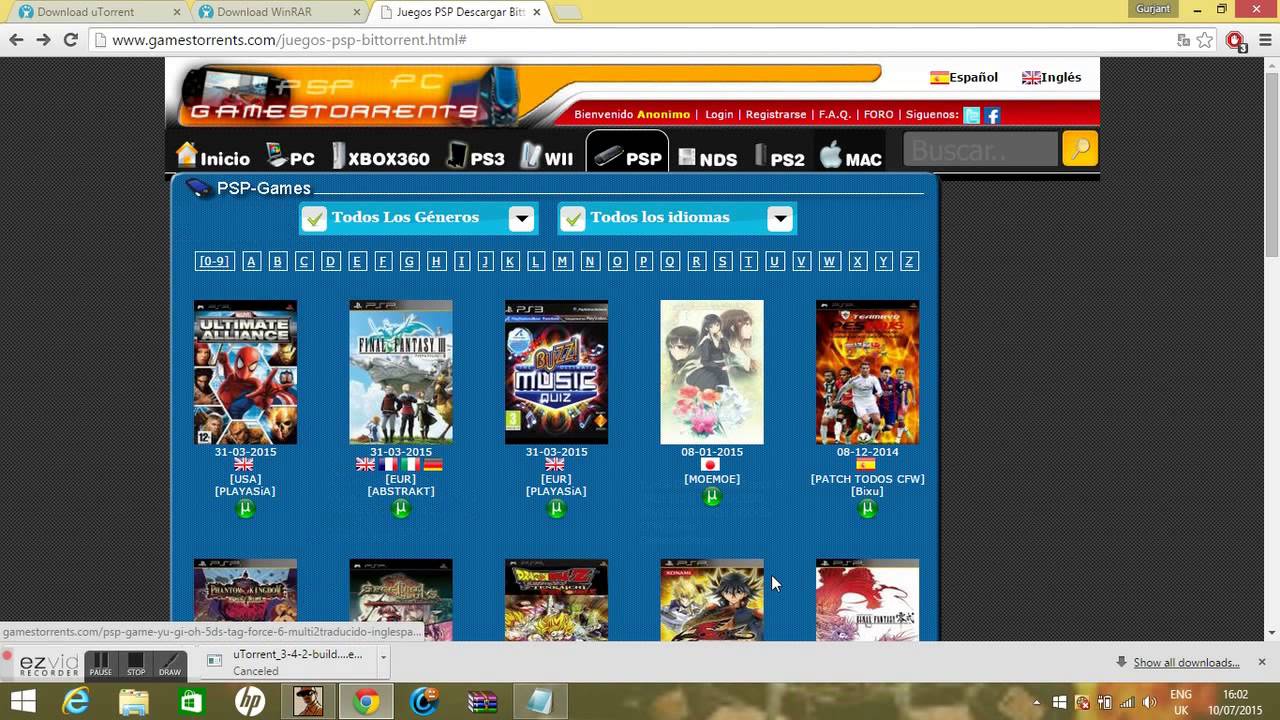Click the Facebook icon beside Siguenos
The image size is (1280, 720).
[x=992, y=115]
